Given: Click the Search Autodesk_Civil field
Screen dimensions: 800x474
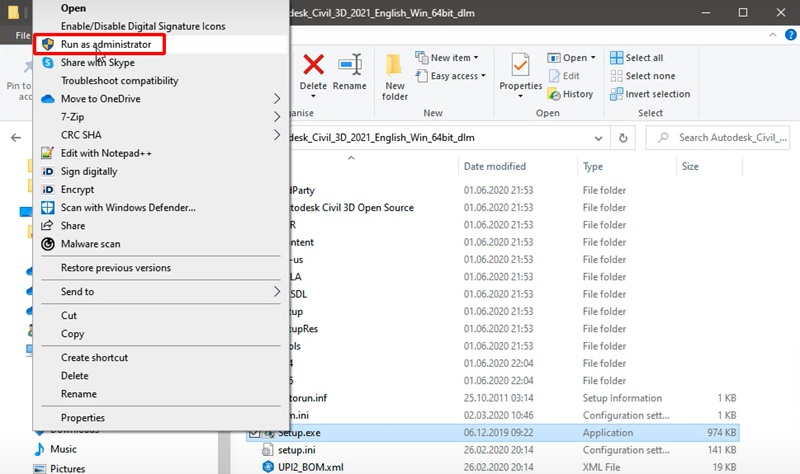Looking at the screenshot, I should 718,138.
